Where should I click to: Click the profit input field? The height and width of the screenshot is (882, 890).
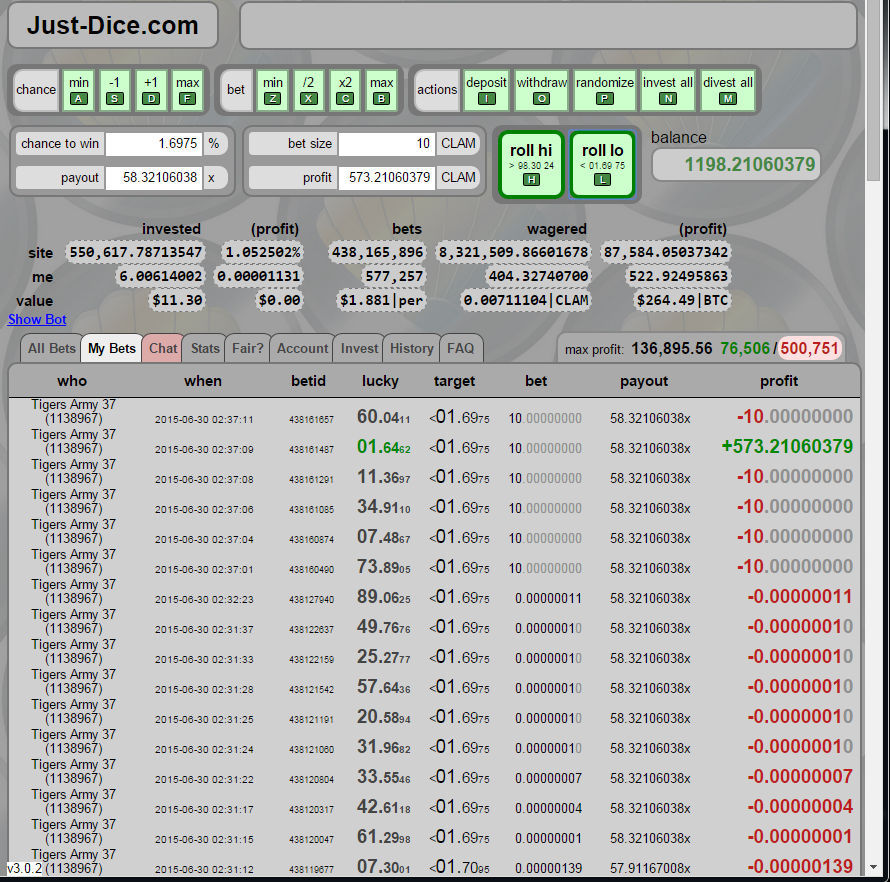tap(387, 178)
